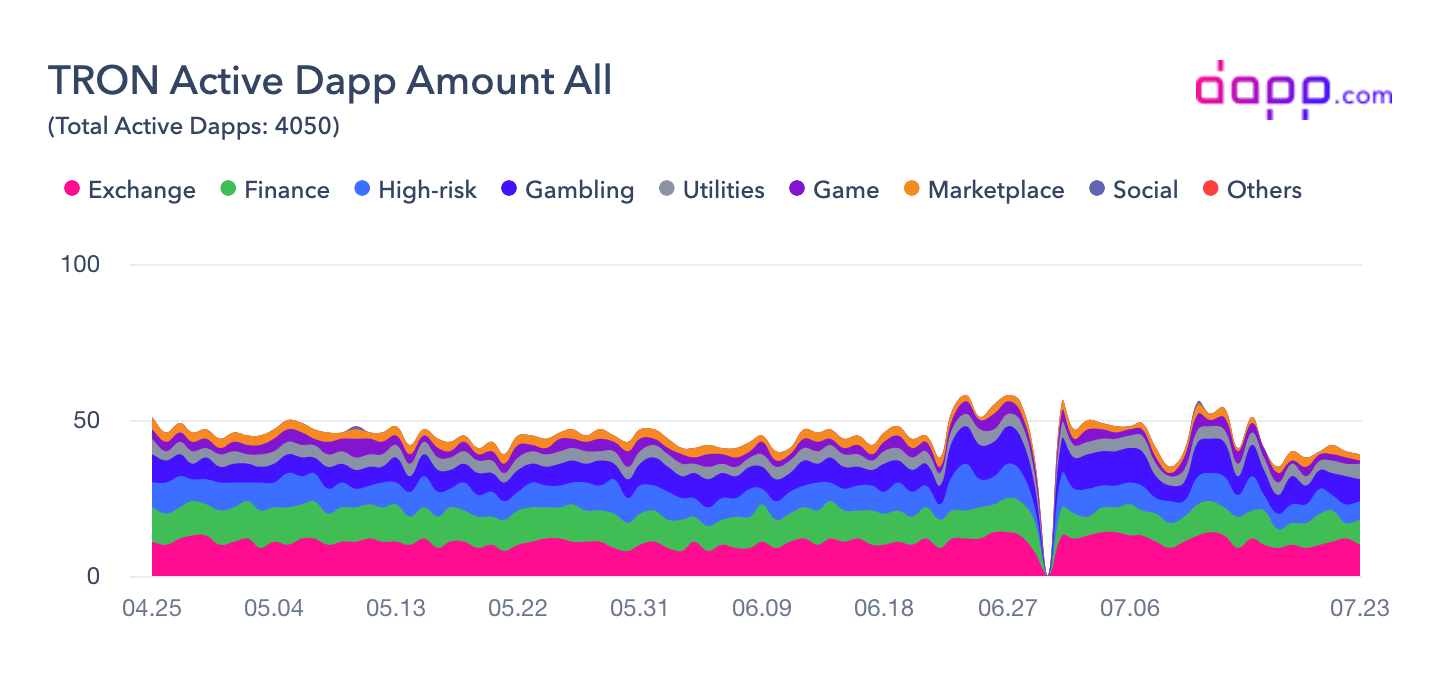
Task: Click the 05.04 x-axis date label
Action: [x=274, y=609]
